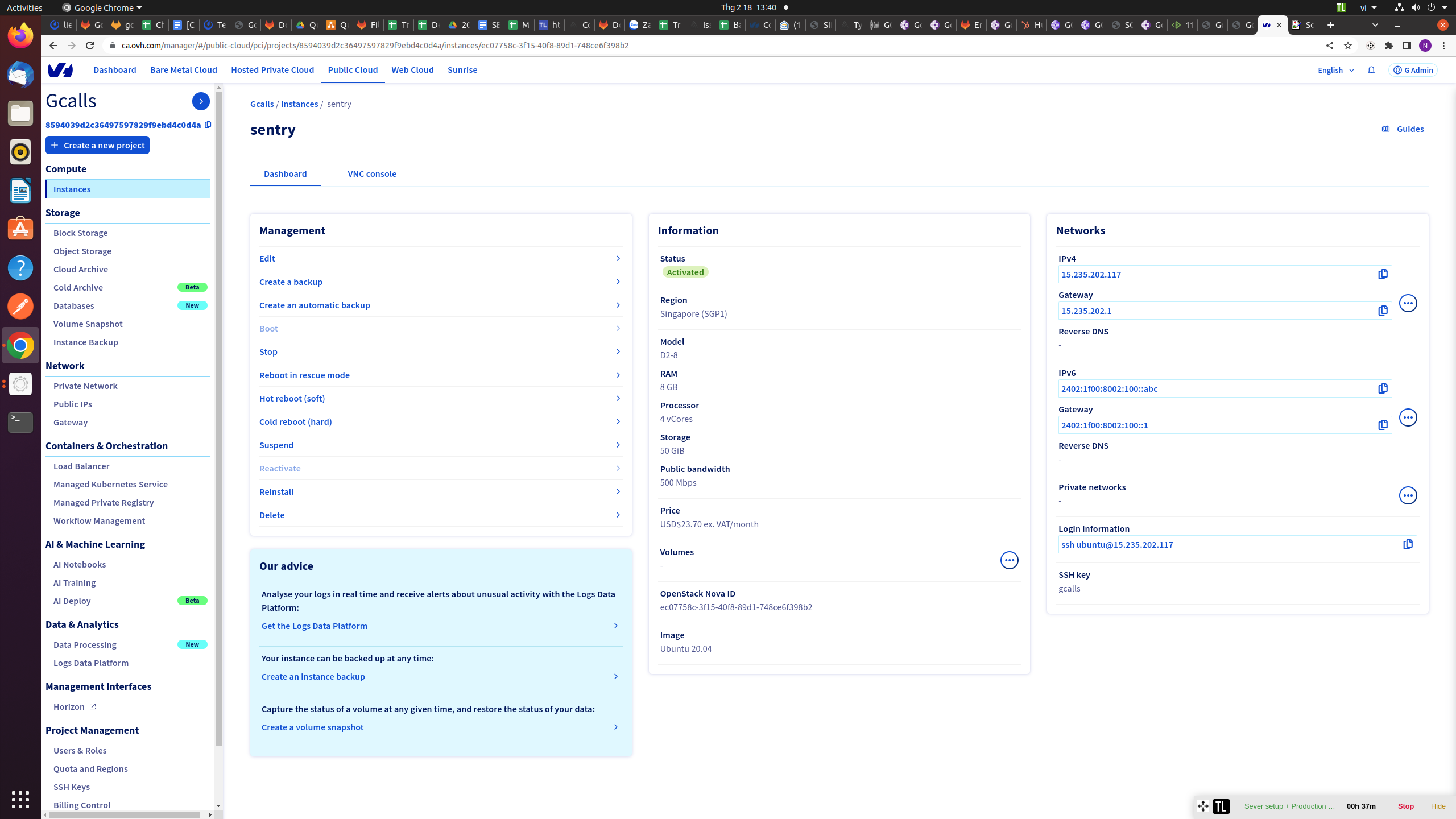Image resolution: width=1456 pixels, height=819 pixels.
Task: Open G Admin account menu
Action: [x=1413, y=70]
